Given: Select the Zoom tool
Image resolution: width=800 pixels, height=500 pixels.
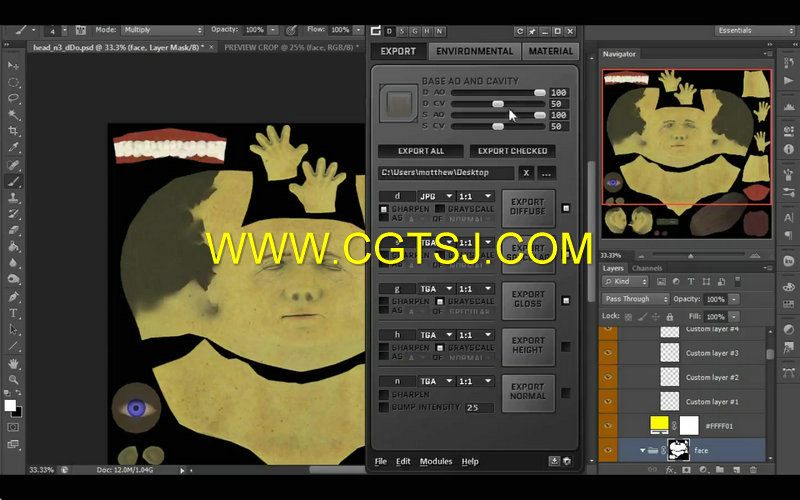Looking at the screenshot, I should [13, 380].
